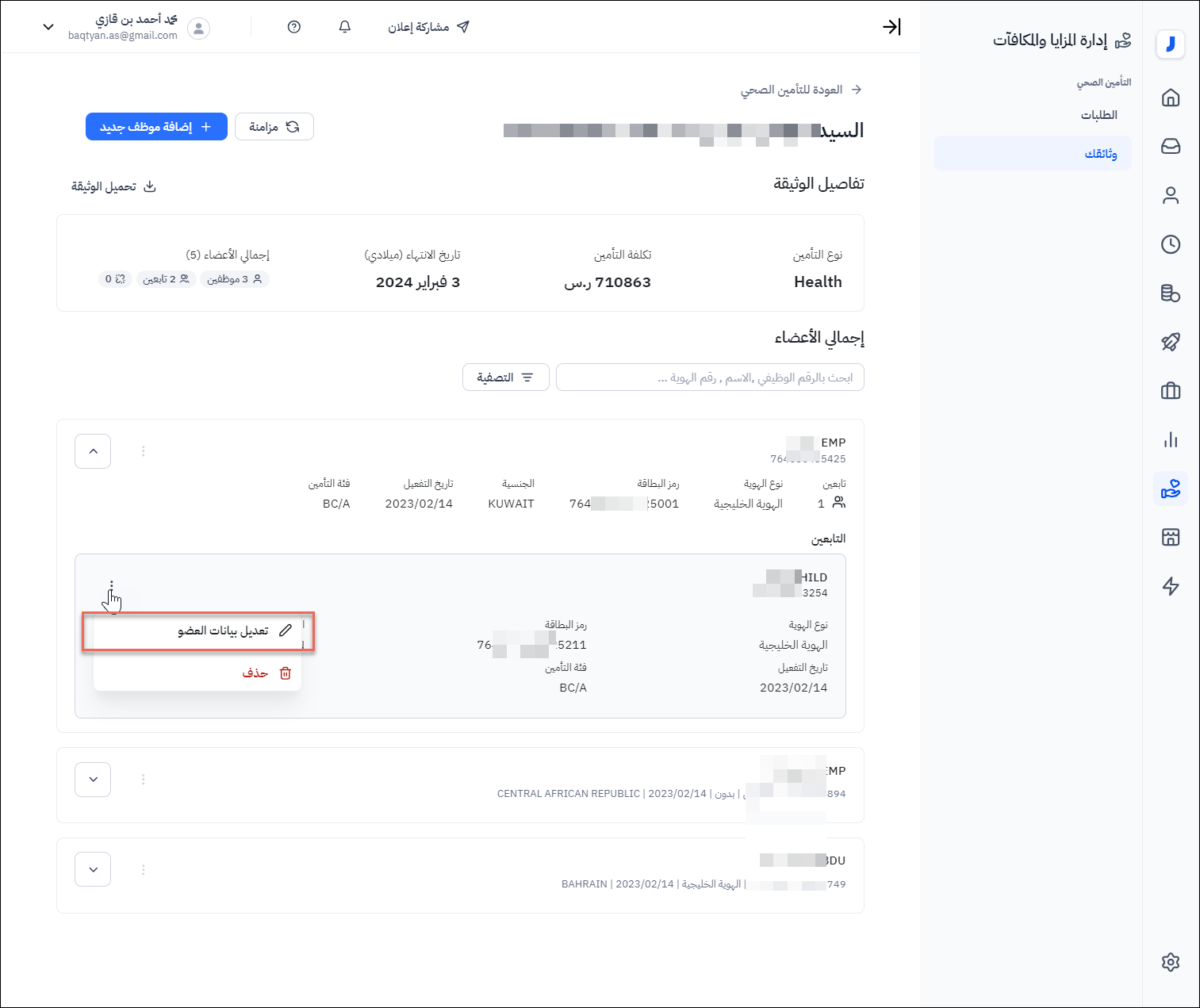The height and width of the screenshot is (1008, 1200).
Task: Collapse the first expanded employee card
Action: point(93,451)
